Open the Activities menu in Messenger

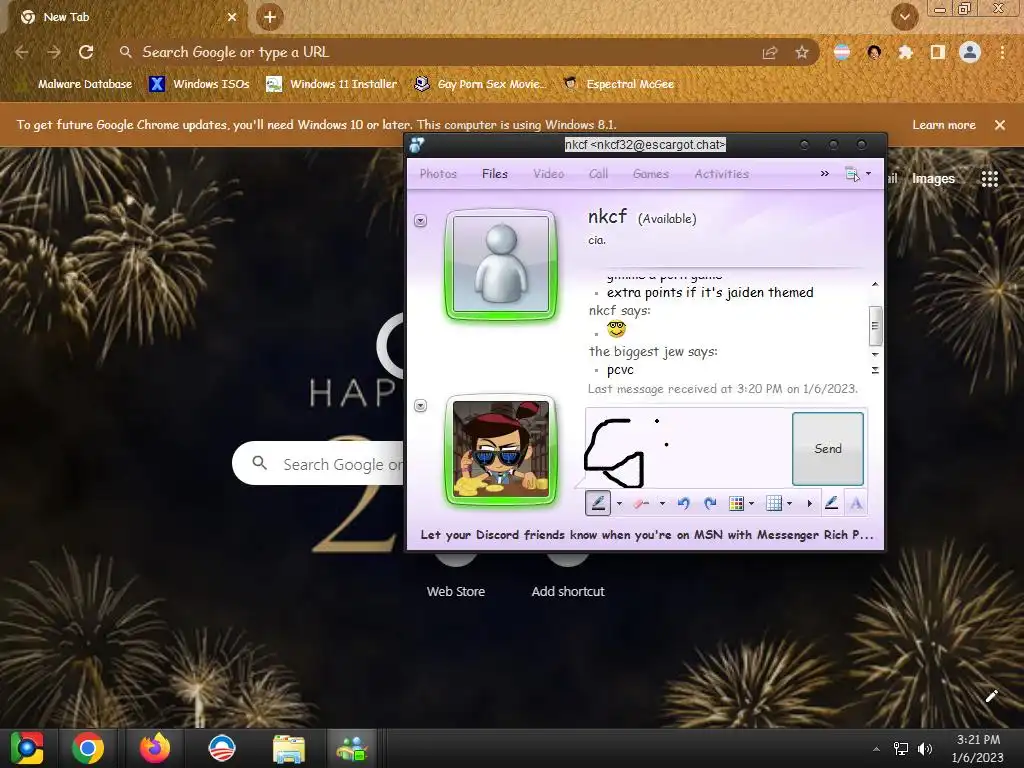tap(722, 174)
